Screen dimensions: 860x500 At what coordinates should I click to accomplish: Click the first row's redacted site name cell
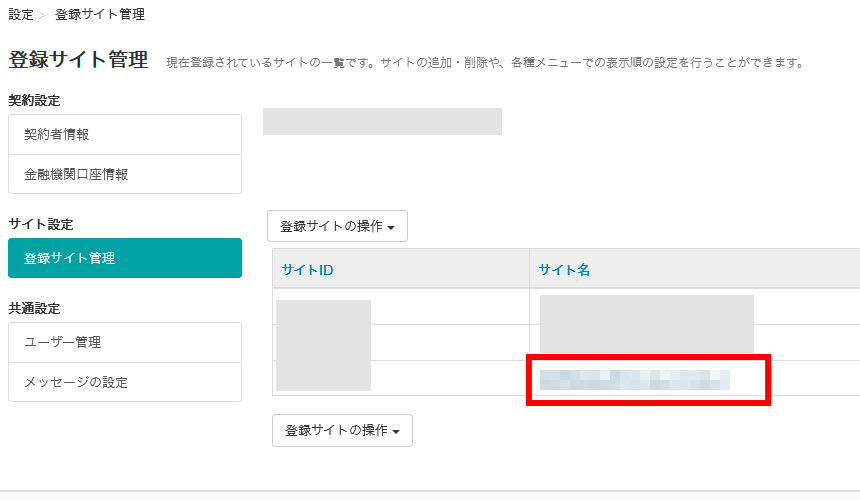646,308
